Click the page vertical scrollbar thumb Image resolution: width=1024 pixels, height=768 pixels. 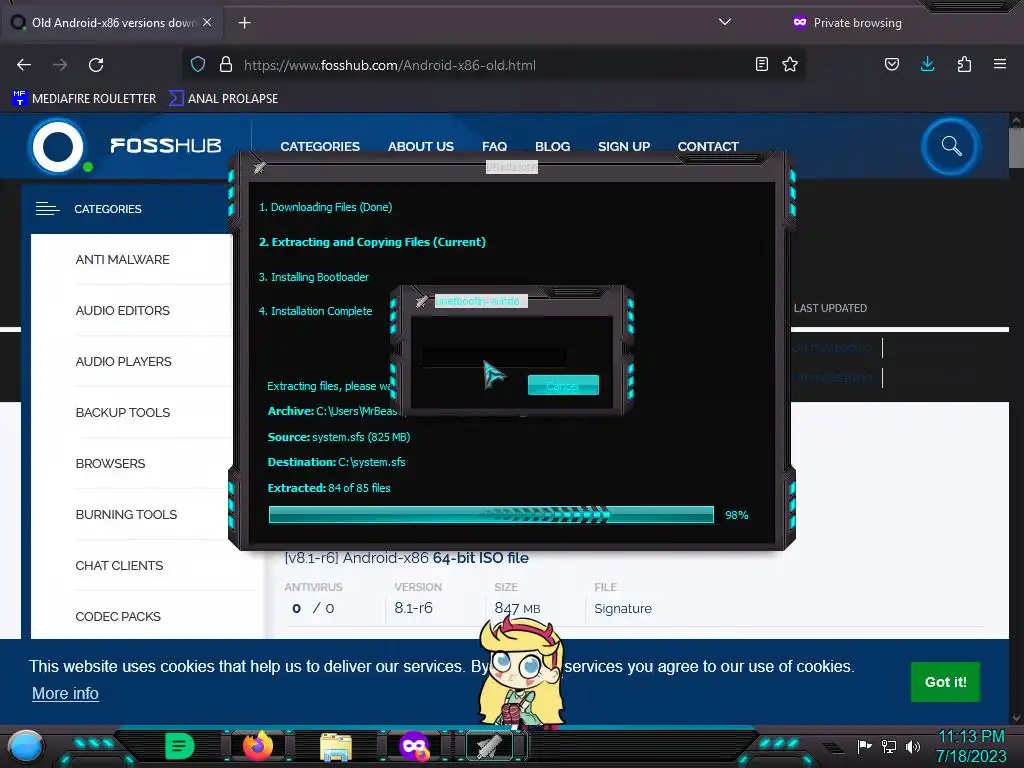coord(1016,148)
